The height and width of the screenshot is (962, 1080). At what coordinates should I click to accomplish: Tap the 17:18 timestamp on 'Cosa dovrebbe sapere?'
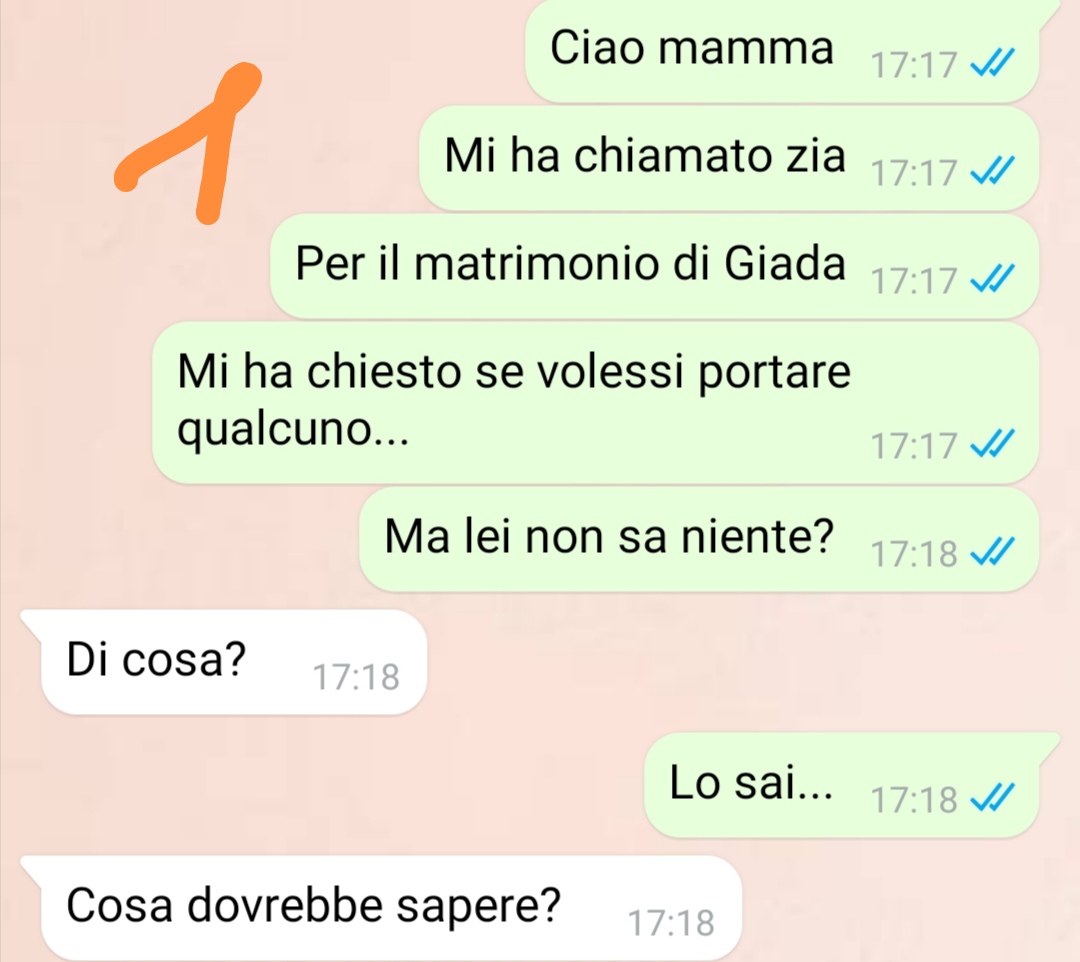672,923
